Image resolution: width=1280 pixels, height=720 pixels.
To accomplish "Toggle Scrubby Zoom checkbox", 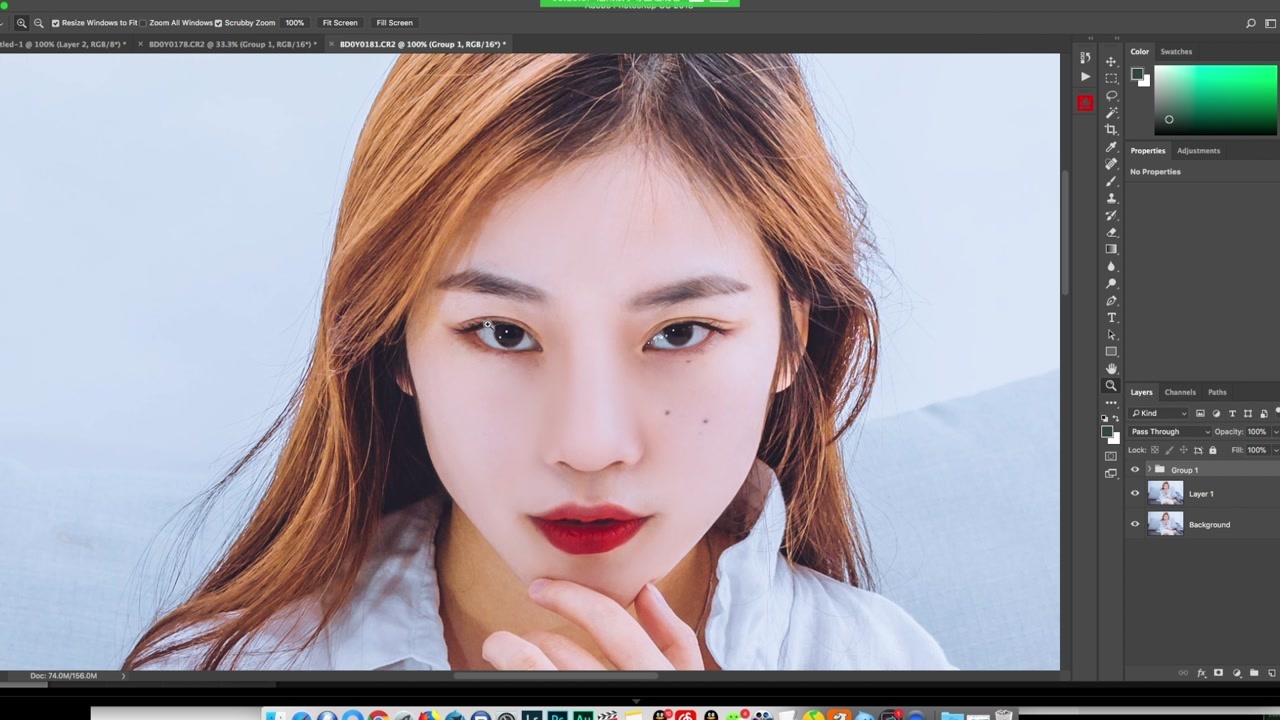I will point(218,22).
